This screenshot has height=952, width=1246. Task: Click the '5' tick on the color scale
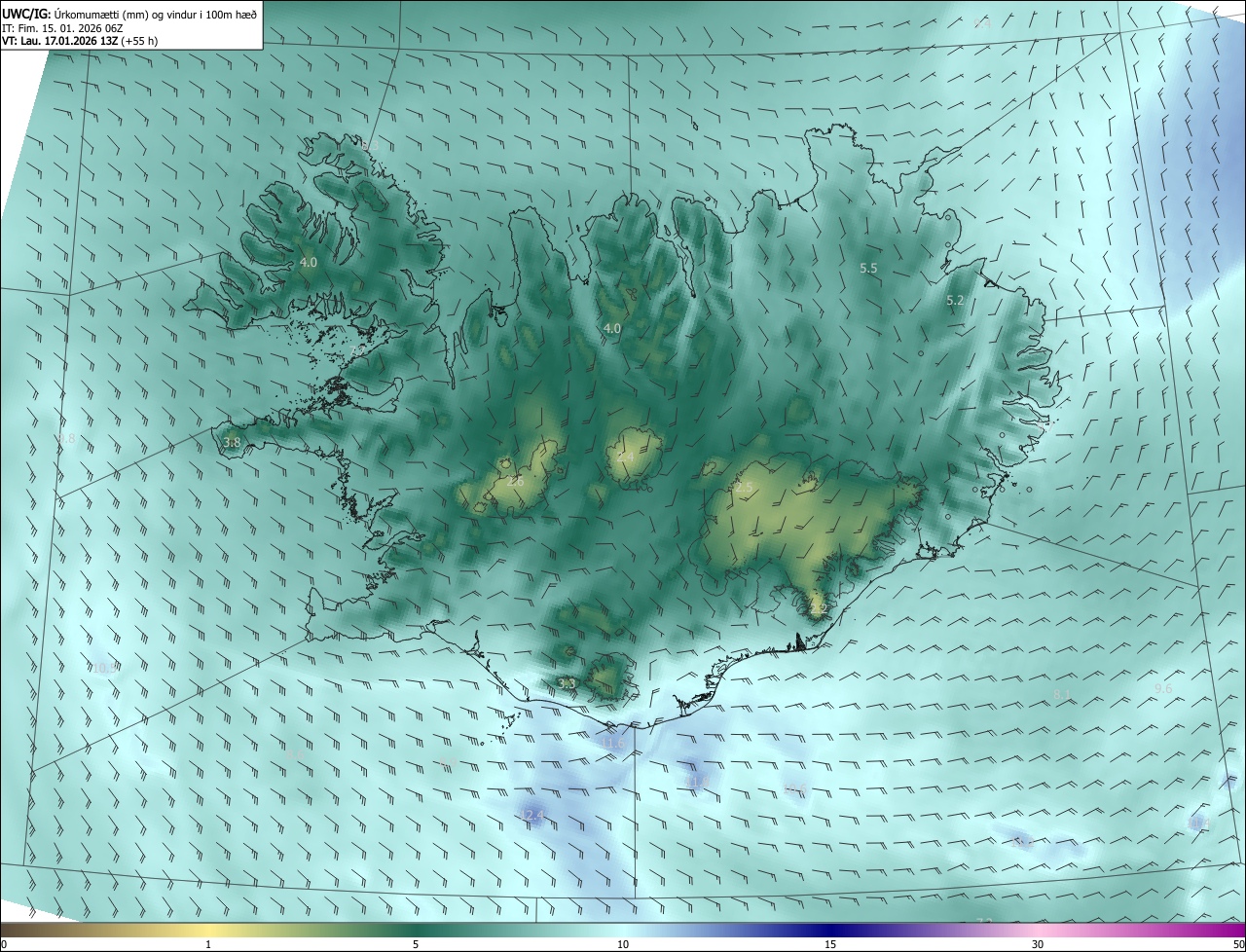(416, 944)
